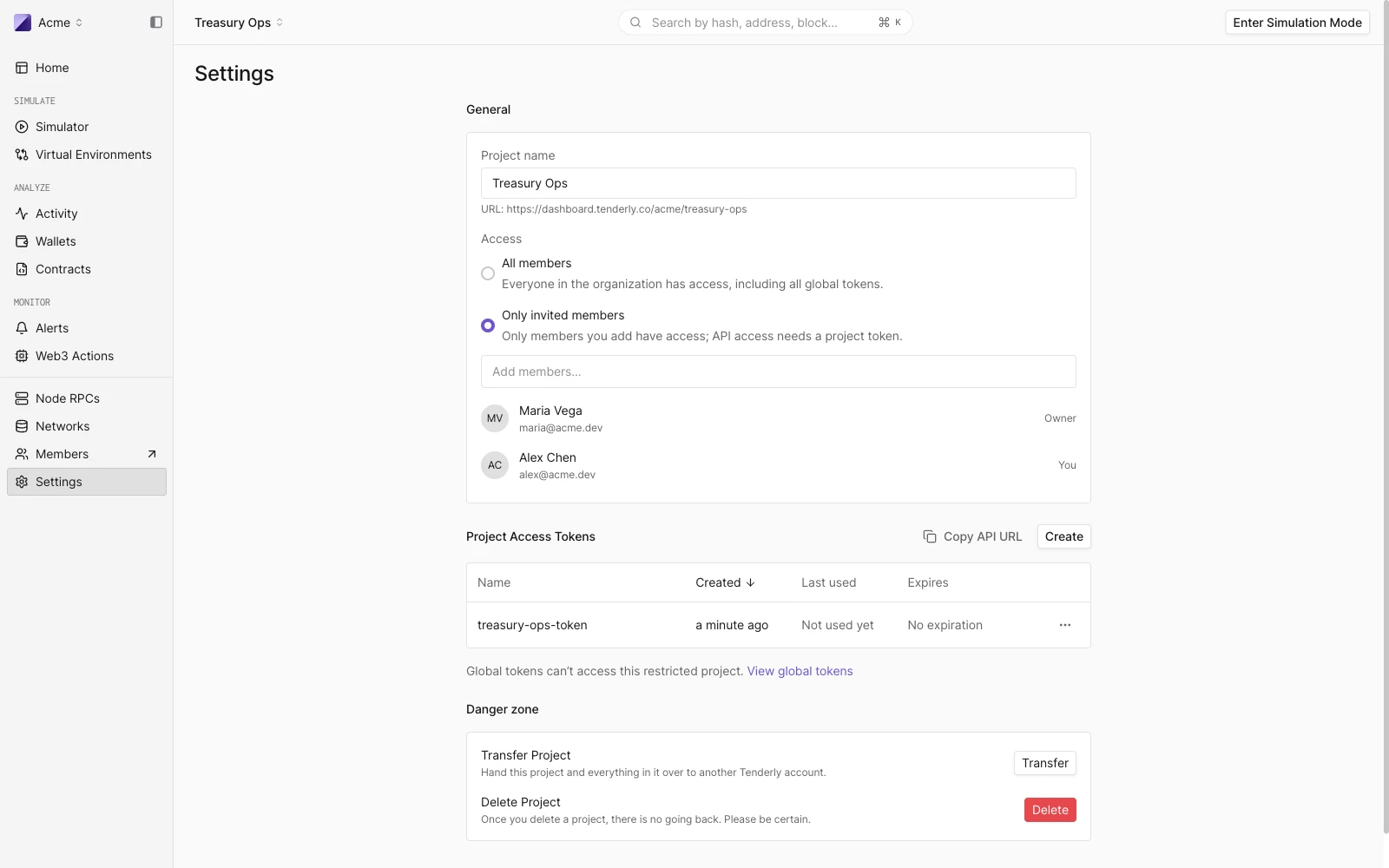Click the No expiration cell

coord(945,625)
